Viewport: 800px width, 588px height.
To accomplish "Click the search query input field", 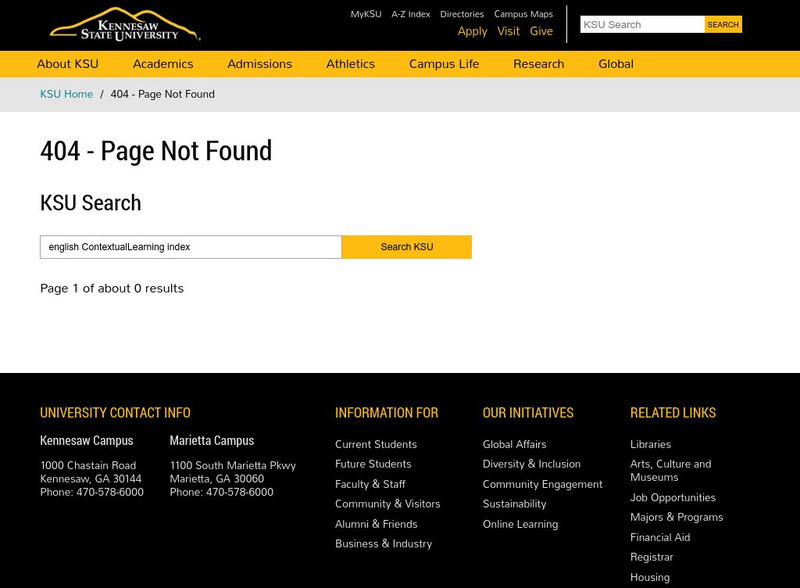I will point(191,247).
